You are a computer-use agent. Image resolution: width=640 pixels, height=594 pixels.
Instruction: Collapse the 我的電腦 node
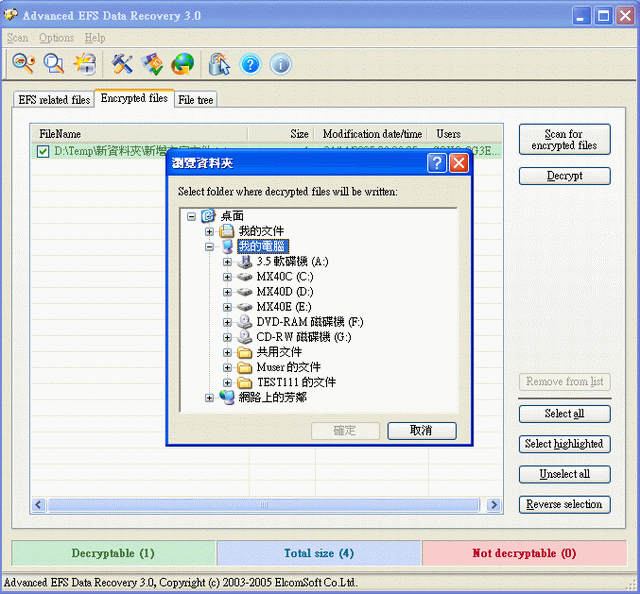[209, 247]
